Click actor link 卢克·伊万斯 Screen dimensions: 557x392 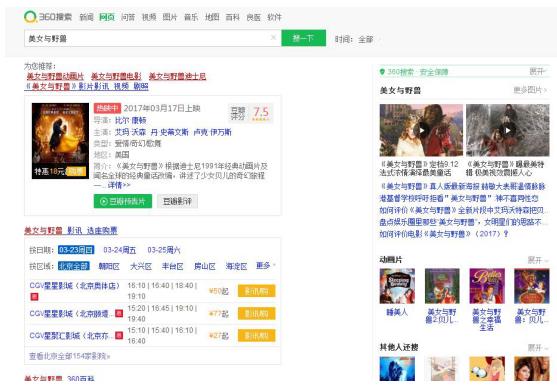click(x=212, y=132)
